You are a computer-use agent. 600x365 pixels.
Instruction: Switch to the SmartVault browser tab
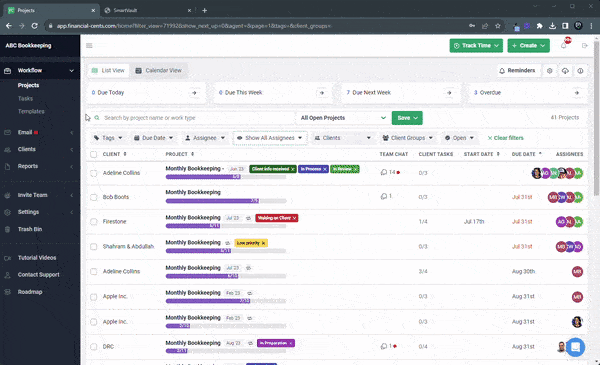(x=148, y=10)
